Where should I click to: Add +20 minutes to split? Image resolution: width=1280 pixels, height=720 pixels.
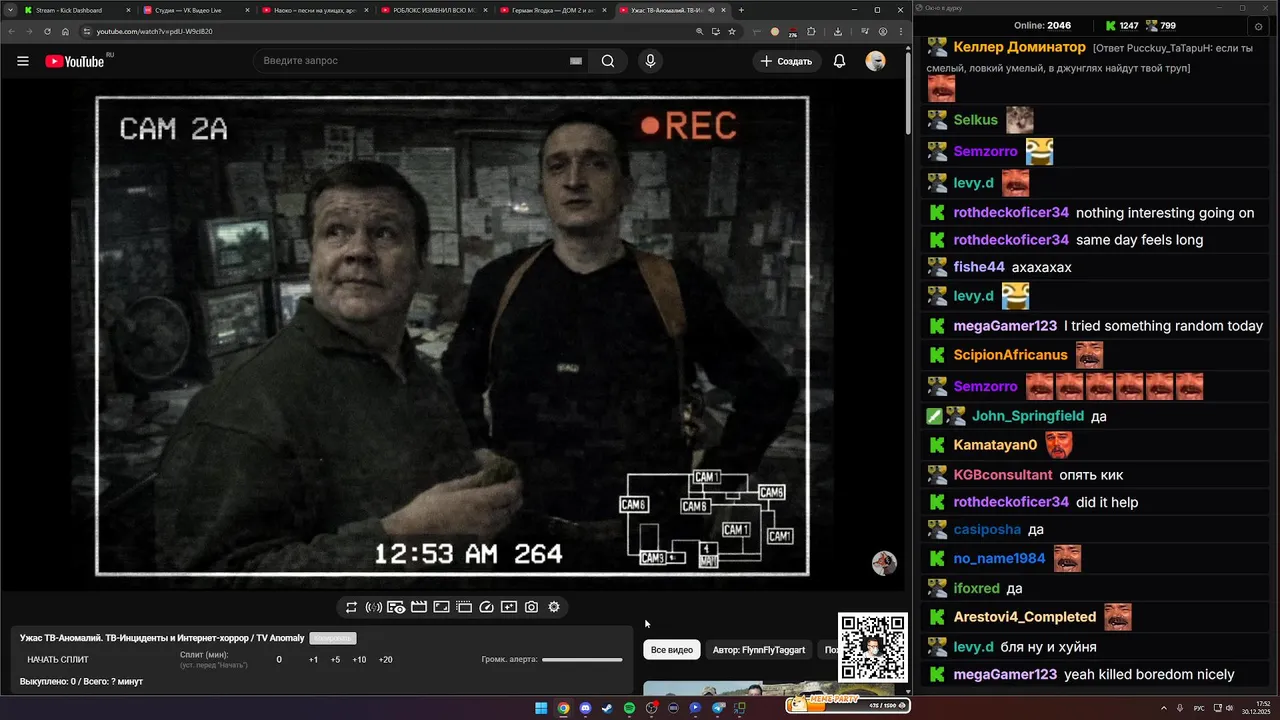click(386, 660)
